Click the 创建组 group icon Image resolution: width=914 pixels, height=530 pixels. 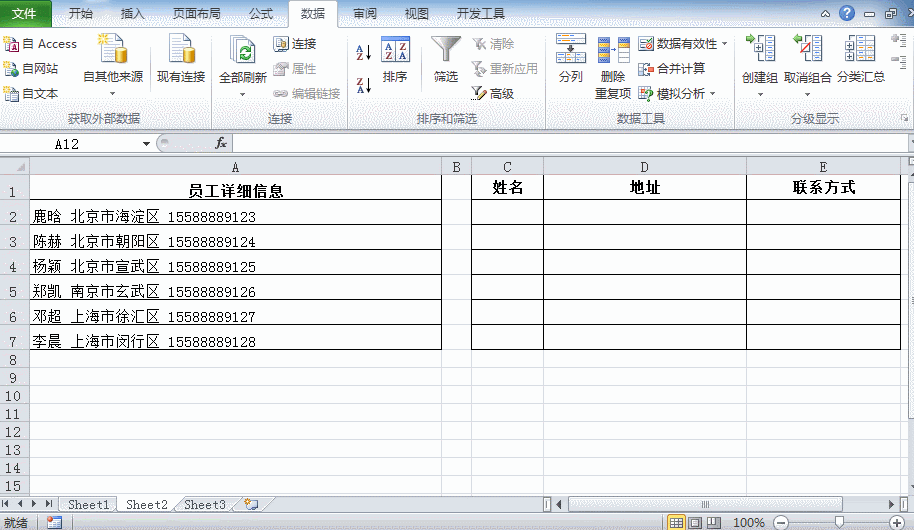(760, 50)
